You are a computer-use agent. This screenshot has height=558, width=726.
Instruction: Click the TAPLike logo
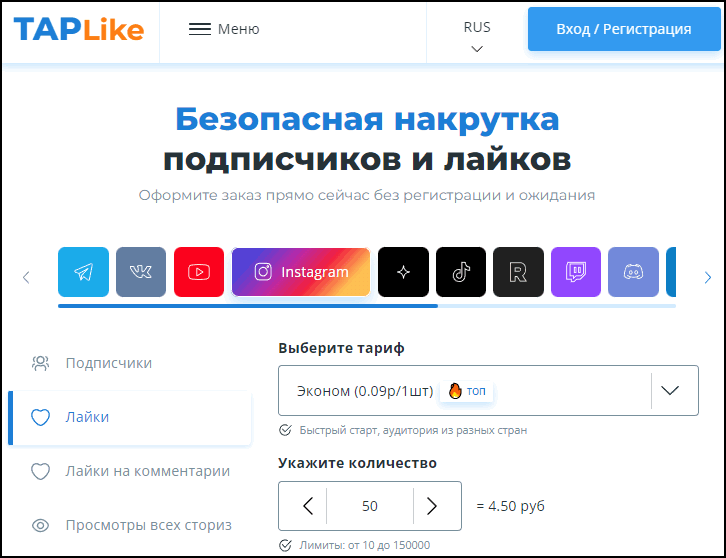[79, 29]
